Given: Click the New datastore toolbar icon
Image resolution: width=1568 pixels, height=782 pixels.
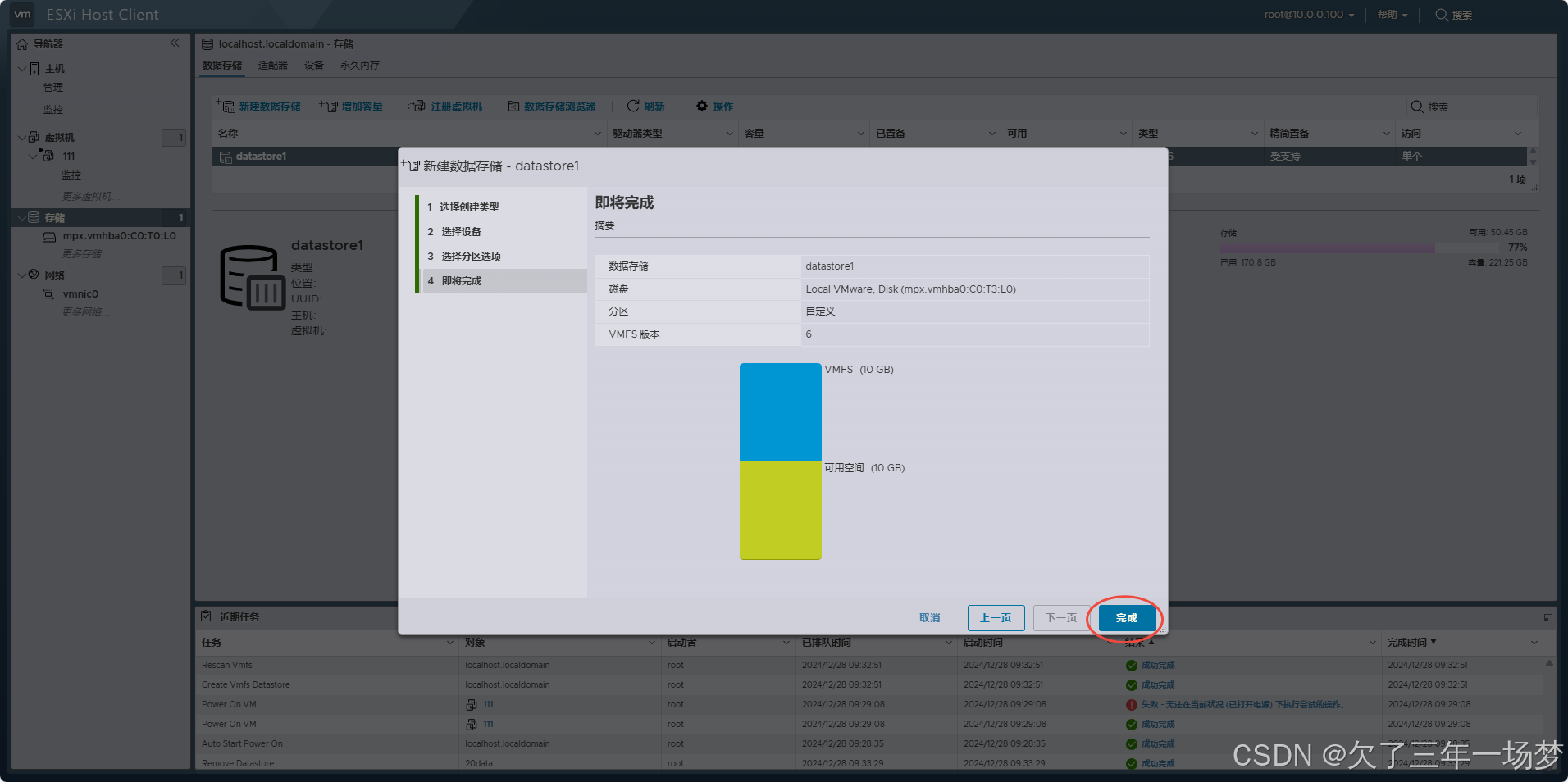Looking at the screenshot, I should pyautogui.click(x=226, y=106).
